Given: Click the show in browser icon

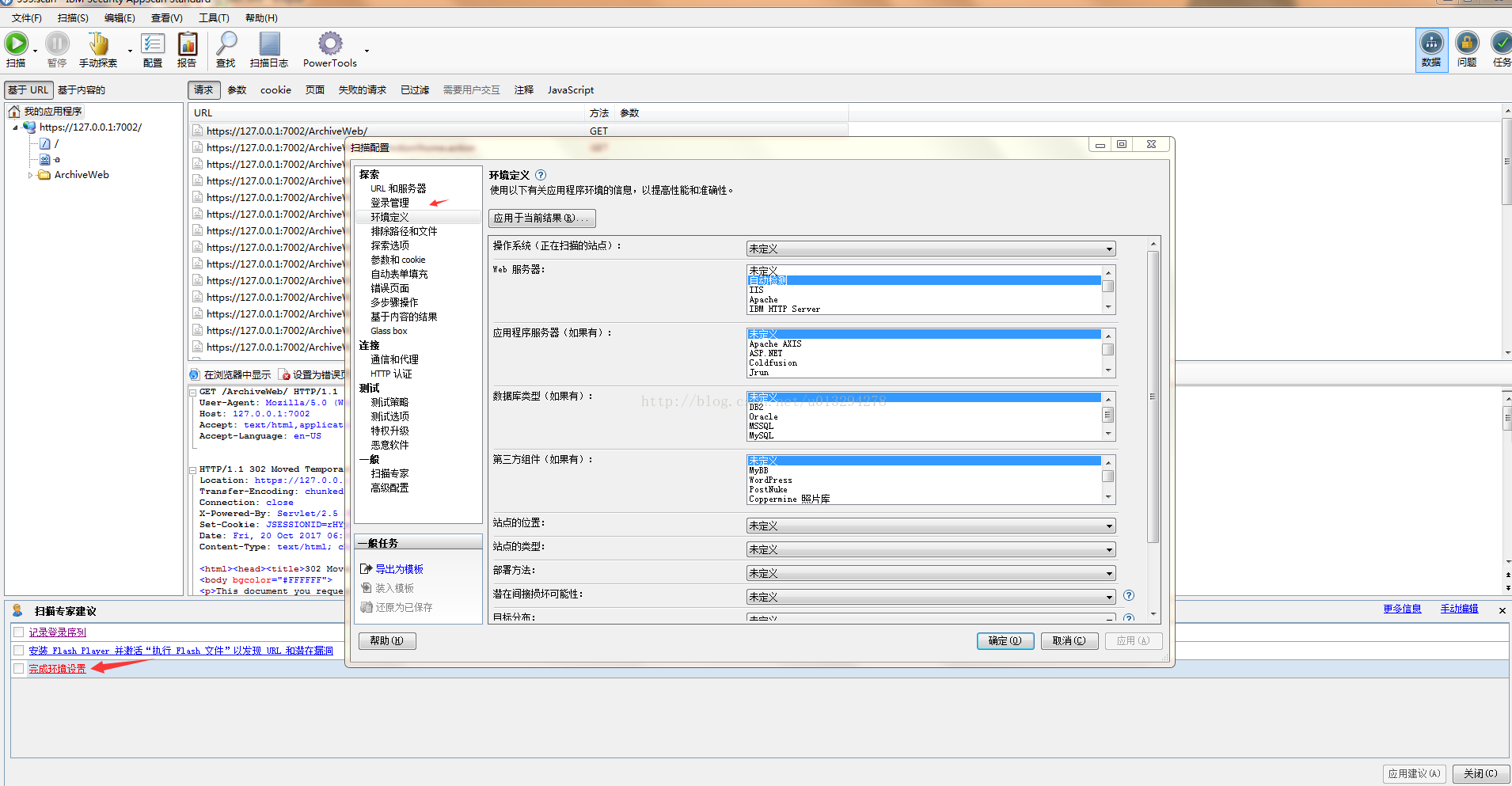Looking at the screenshot, I should pyautogui.click(x=195, y=374).
